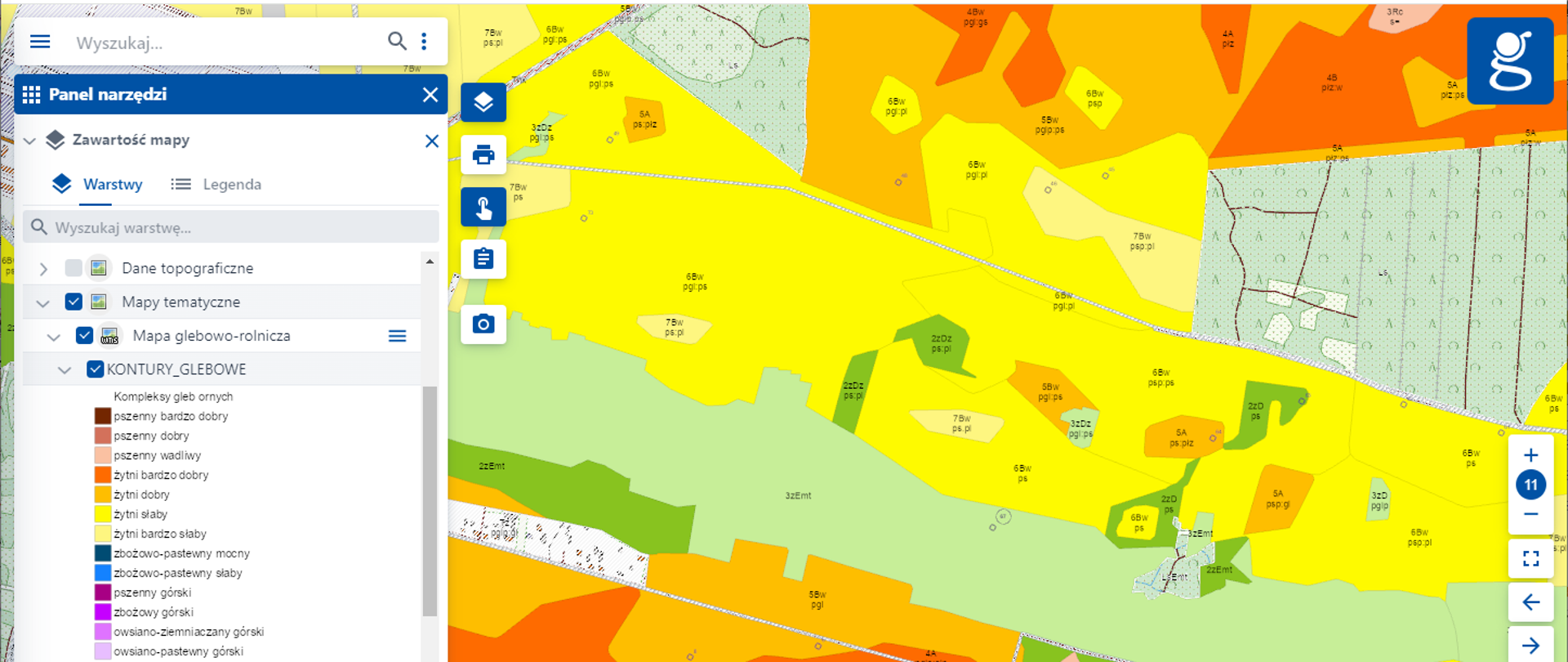Zoom in with the plus button

pos(1530,455)
